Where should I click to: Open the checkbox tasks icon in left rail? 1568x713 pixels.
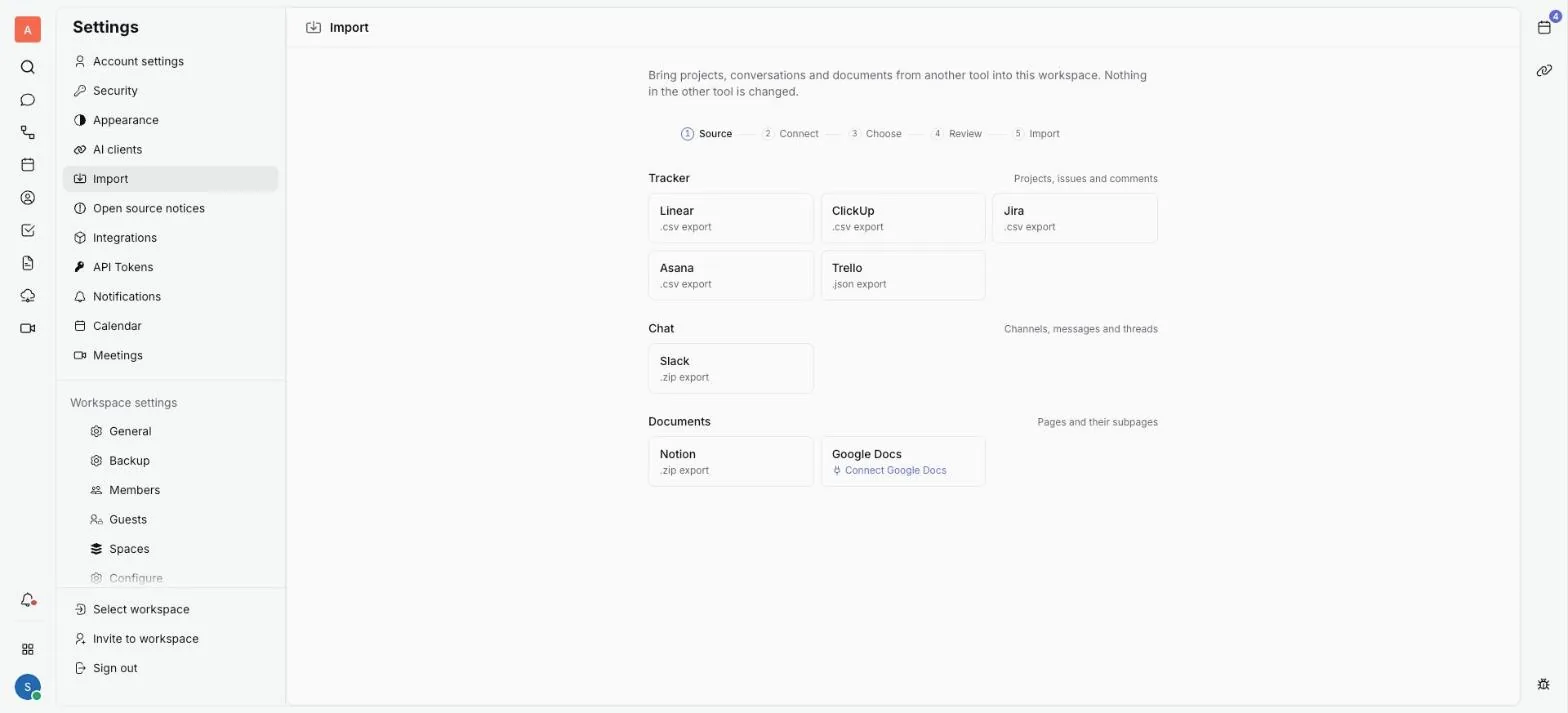click(28, 230)
